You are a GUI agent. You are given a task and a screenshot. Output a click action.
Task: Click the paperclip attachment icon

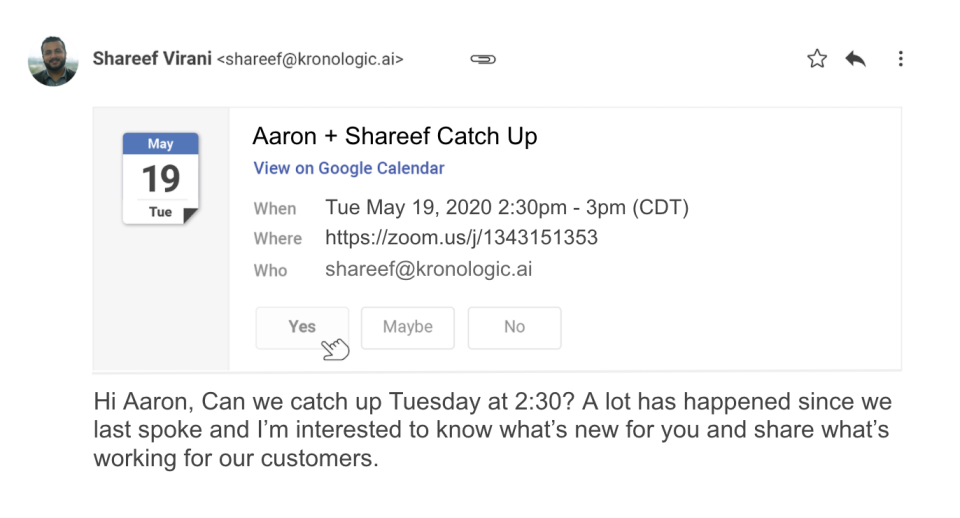coord(483,59)
